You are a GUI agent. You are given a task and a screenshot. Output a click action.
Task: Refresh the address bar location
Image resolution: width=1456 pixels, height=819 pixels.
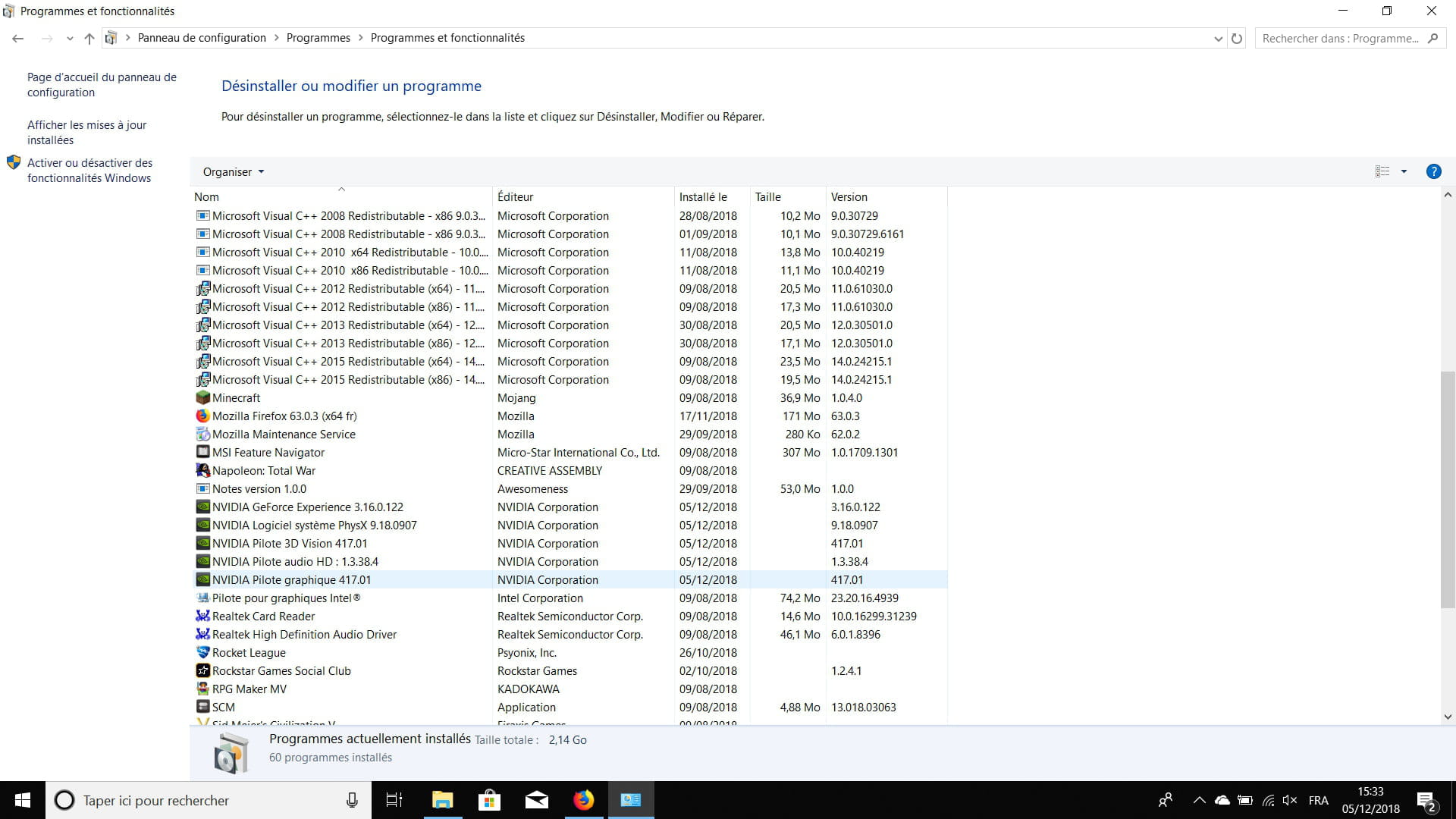pyautogui.click(x=1237, y=38)
